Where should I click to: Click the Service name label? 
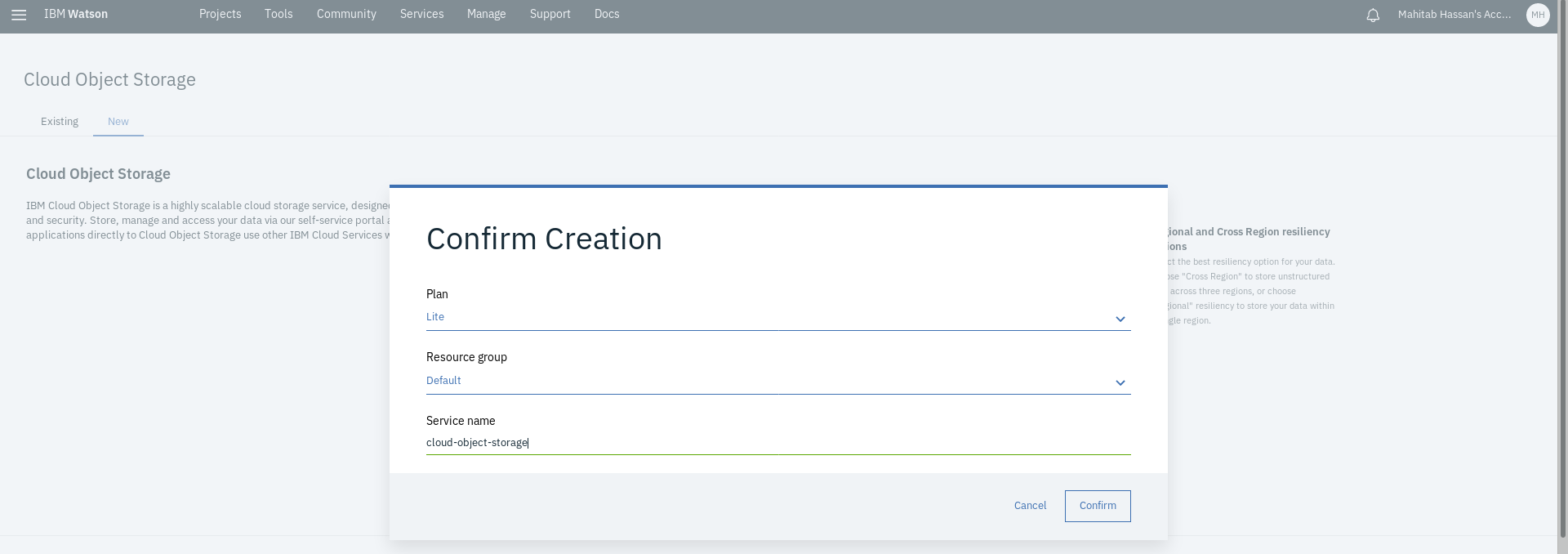coord(461,421)
